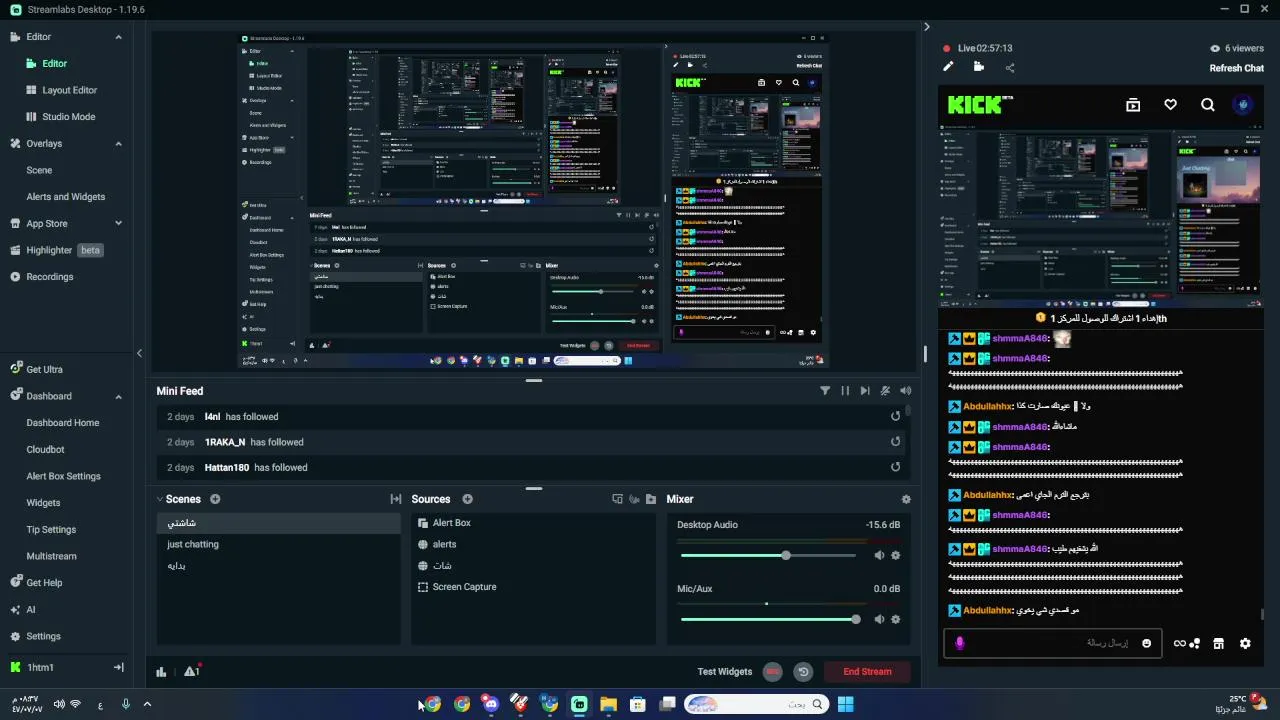1280x720 pixels.
Task: Toggle Mini Feed muted events icon
Action: (x=885, y=391)
